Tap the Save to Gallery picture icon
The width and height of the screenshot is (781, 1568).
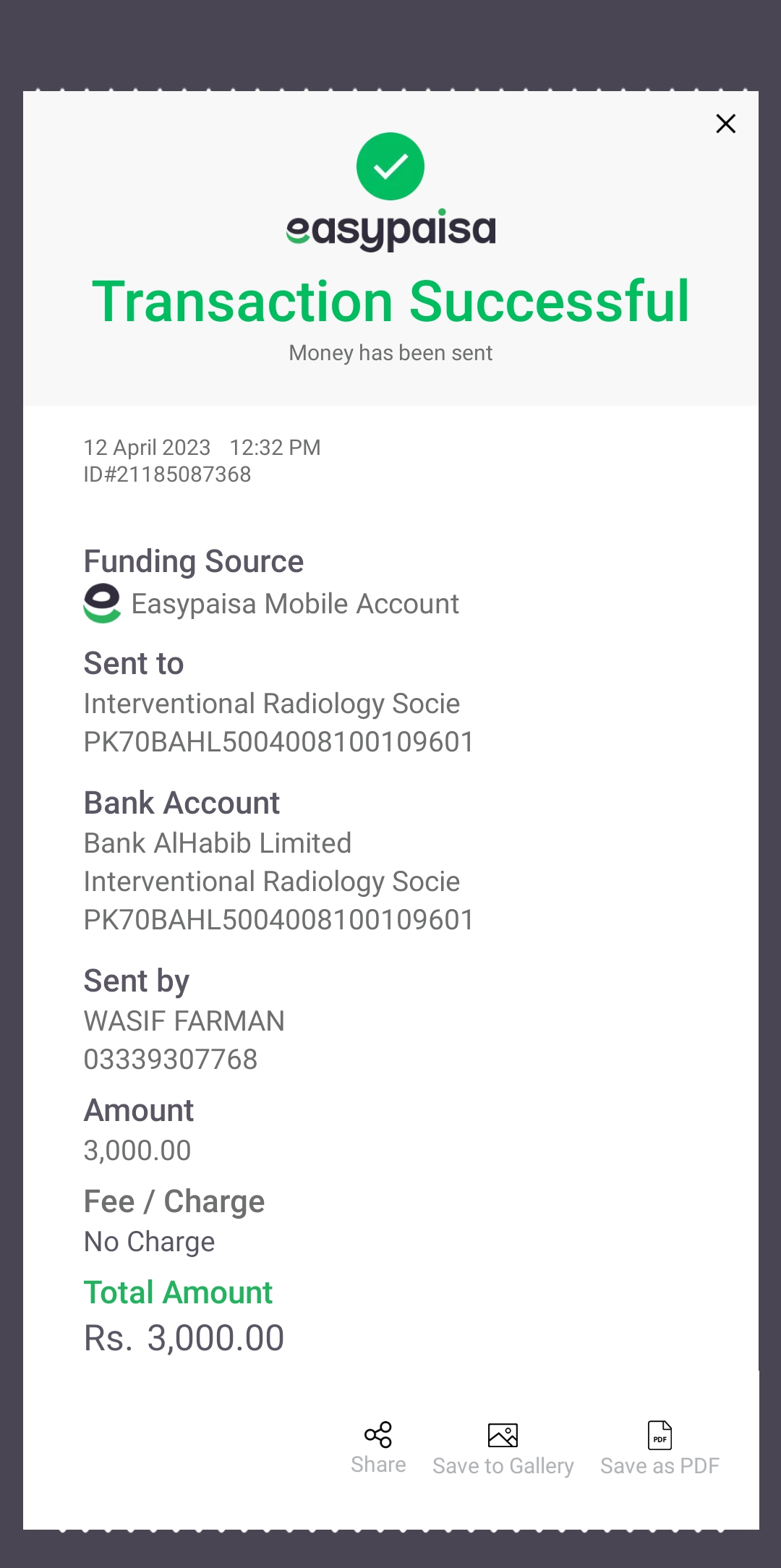click(x=503, y=1435)
